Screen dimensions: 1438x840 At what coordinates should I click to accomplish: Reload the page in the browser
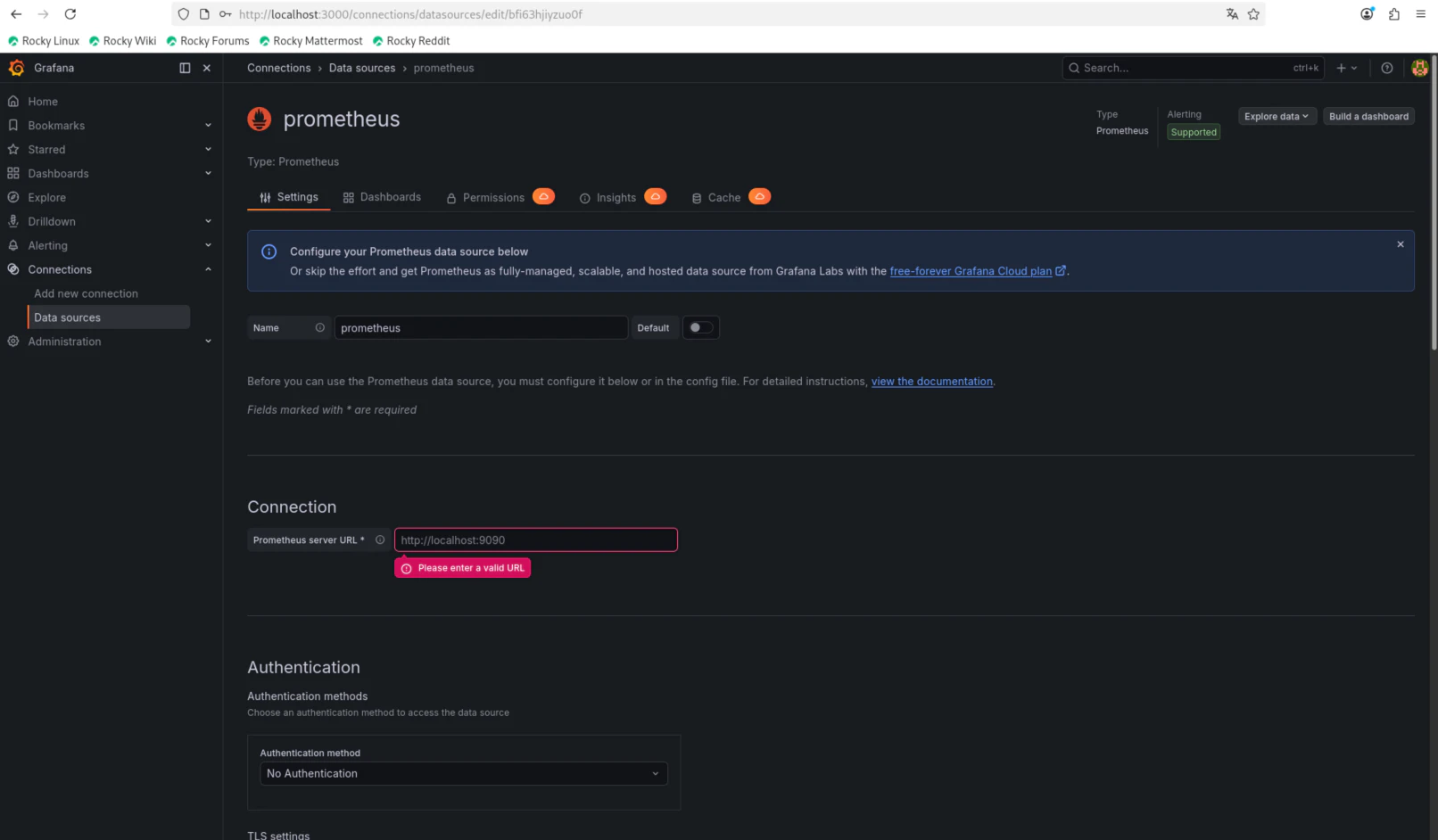70,14
